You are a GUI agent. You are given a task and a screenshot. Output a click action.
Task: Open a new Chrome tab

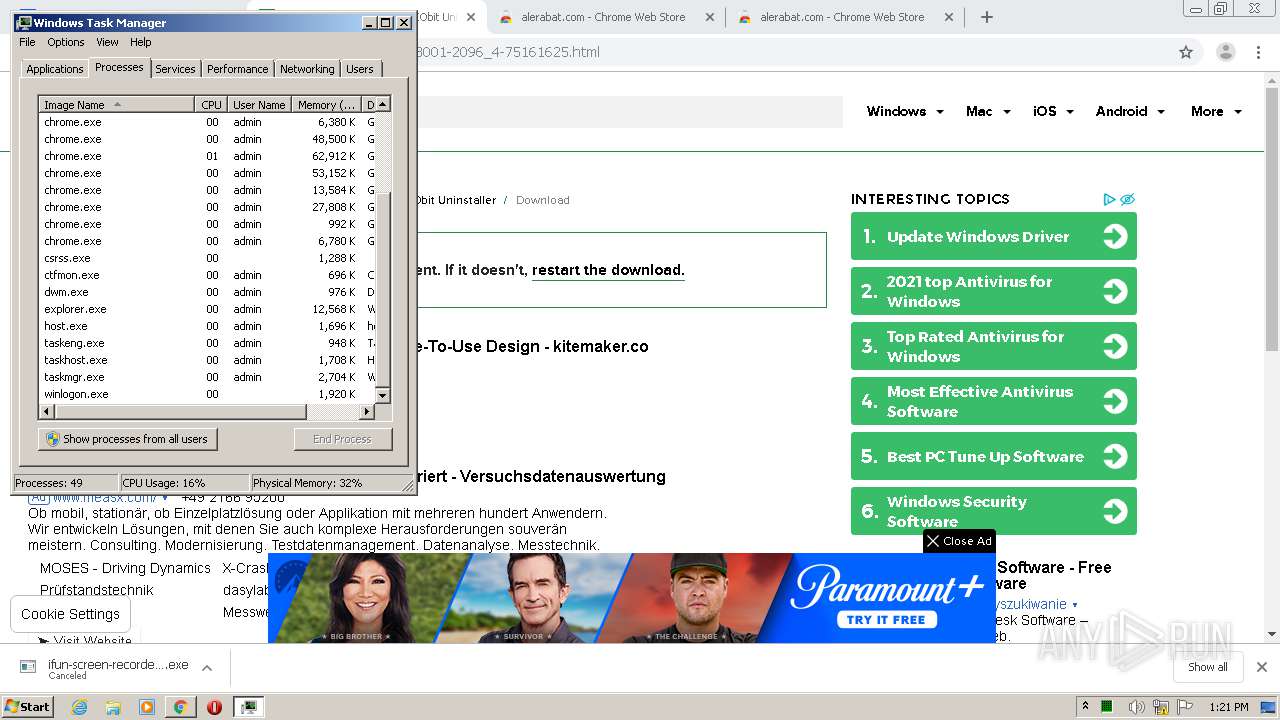pyautogui.click(x=986, y=17)
